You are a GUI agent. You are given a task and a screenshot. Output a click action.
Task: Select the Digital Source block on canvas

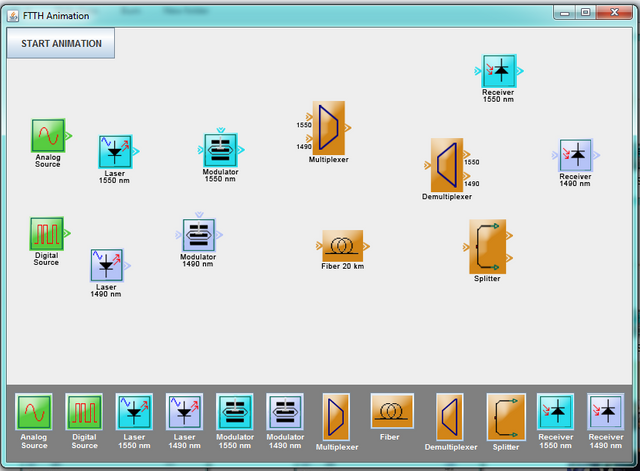[47, 233]
